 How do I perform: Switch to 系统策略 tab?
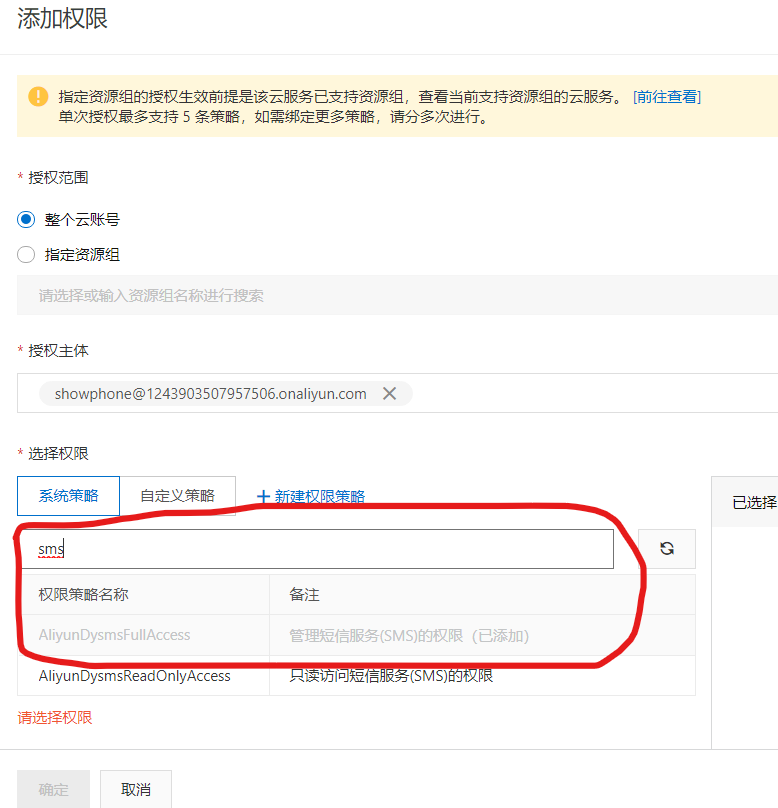click(69, 496)
